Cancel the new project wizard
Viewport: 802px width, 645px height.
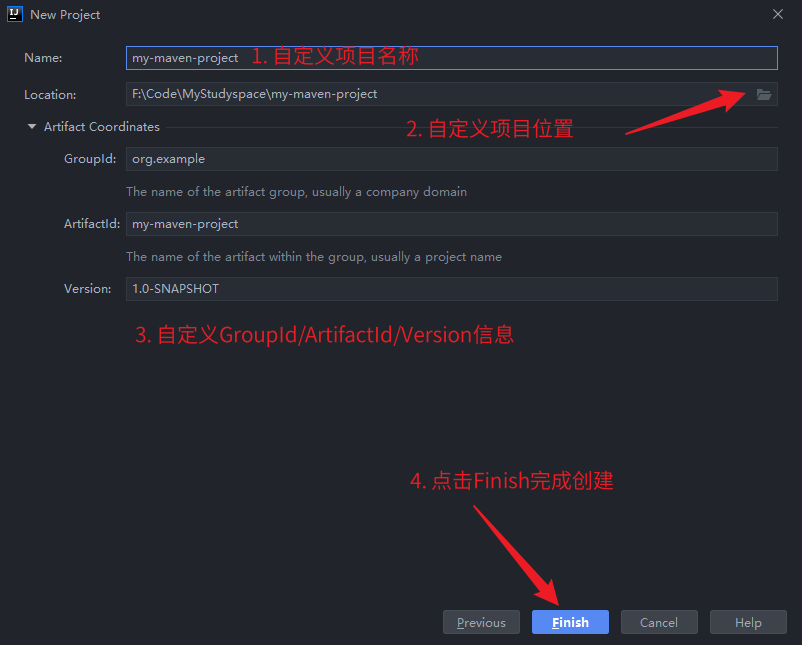click(659, 622)
